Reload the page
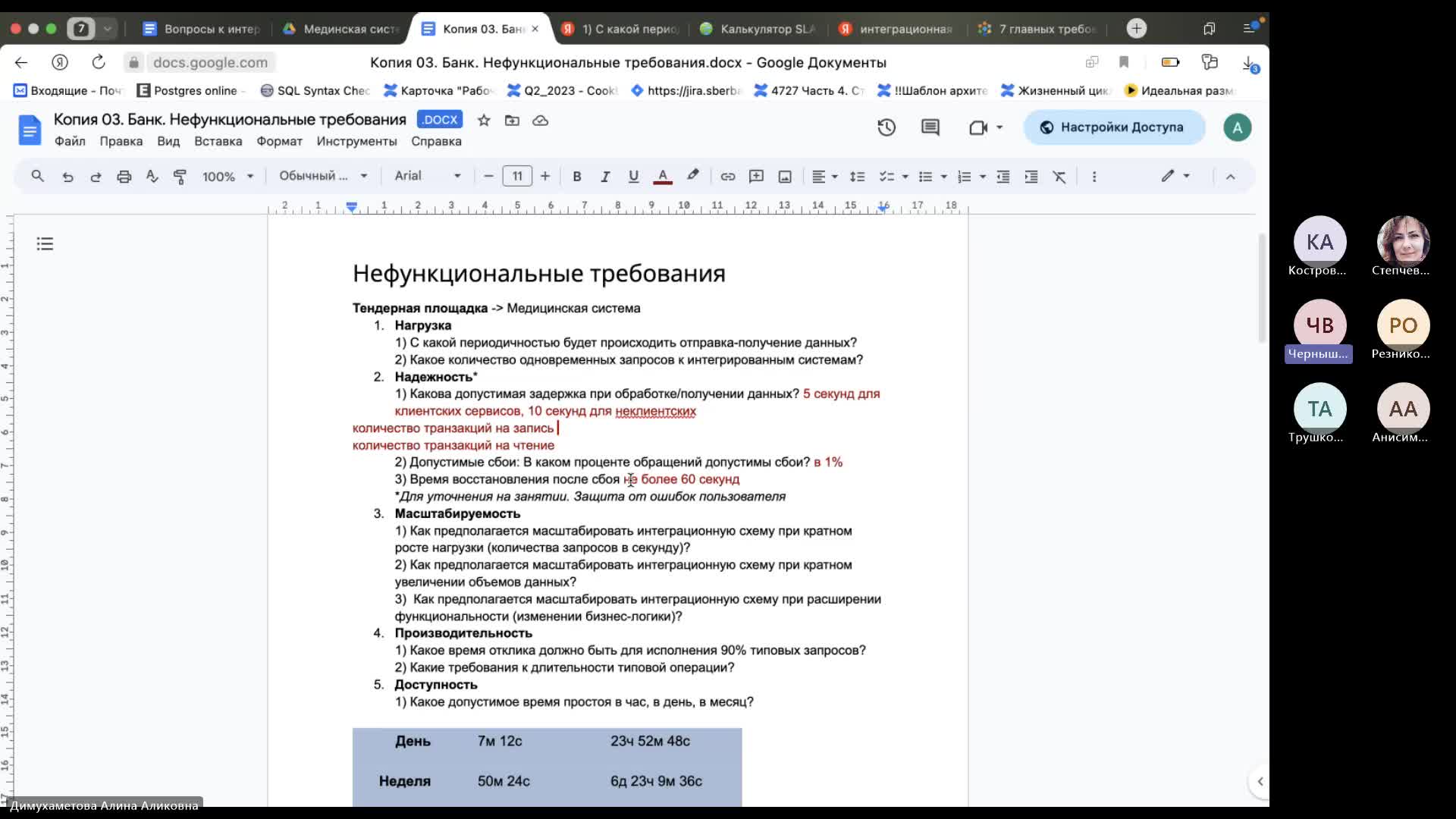The height and width of the screenshot is (819, 1456). pos(99,62)
